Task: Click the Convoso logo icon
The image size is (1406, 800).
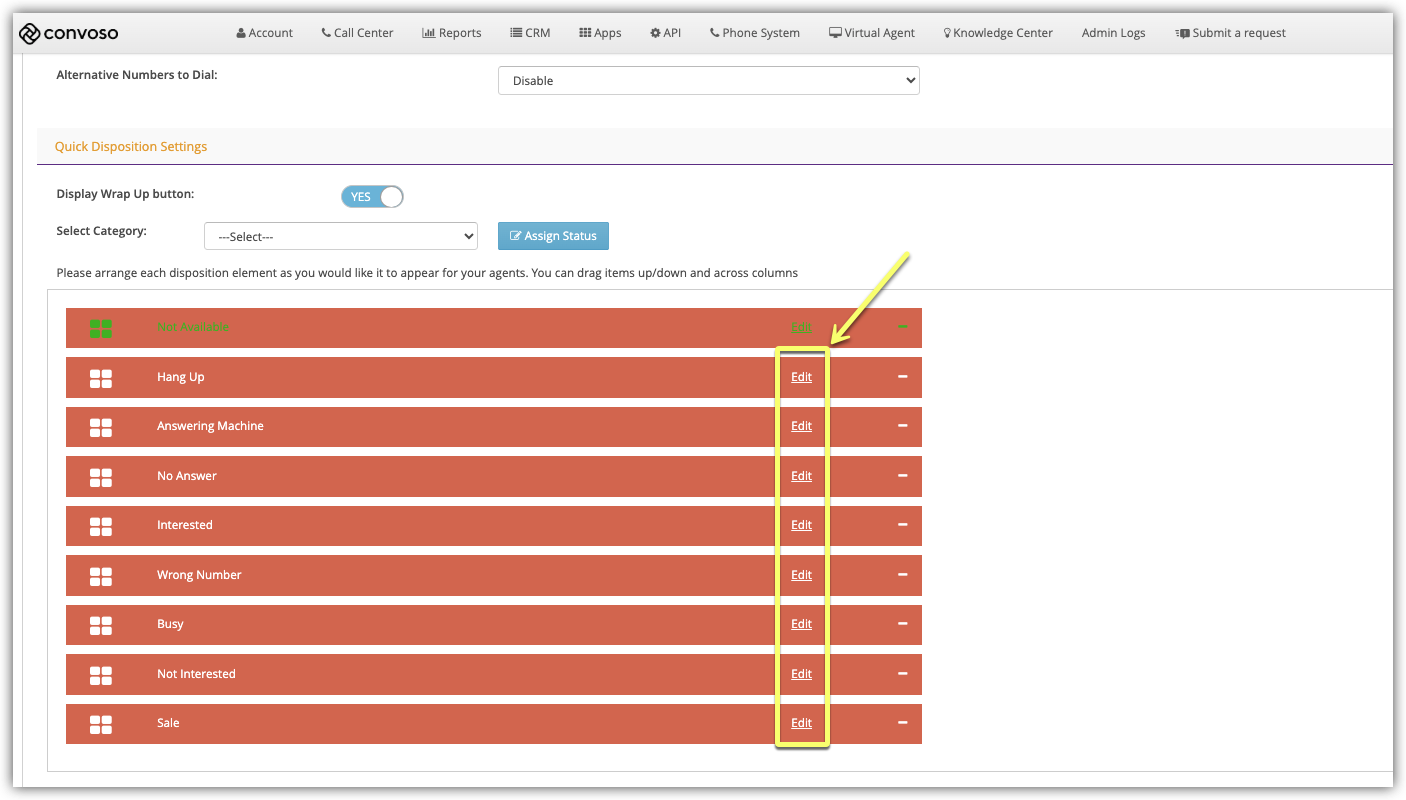Action: (30, 33)
